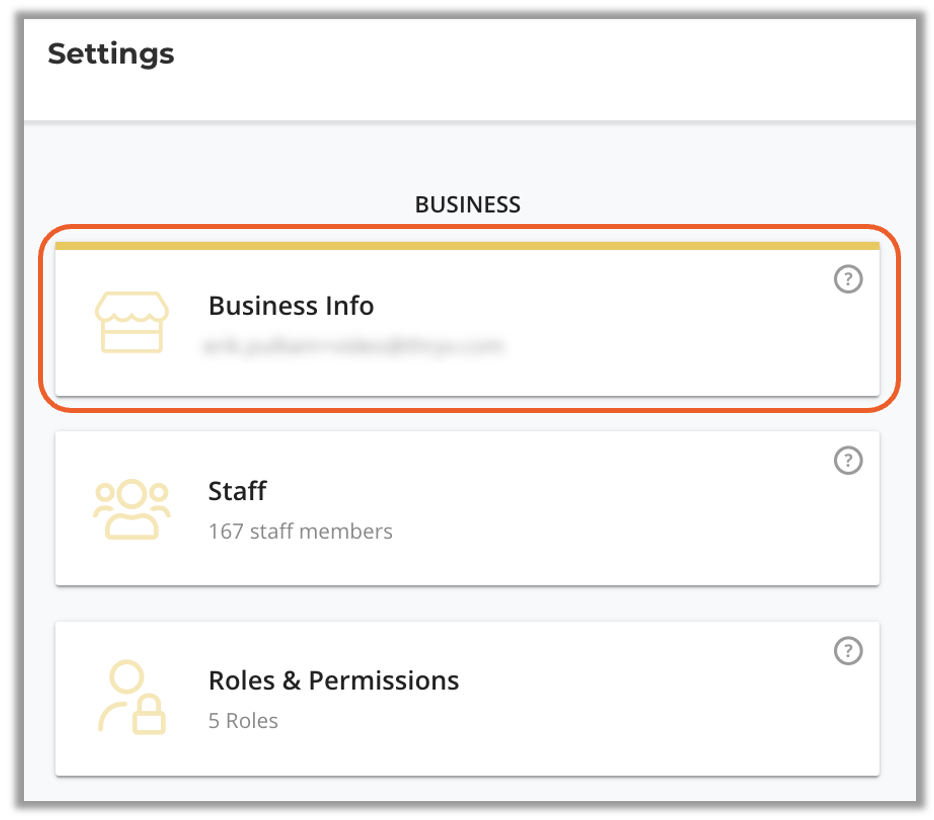This screenshot has width=934, height=820.
Task: Show help for Roles & Permissions
Action: click(x=847, y=651)
